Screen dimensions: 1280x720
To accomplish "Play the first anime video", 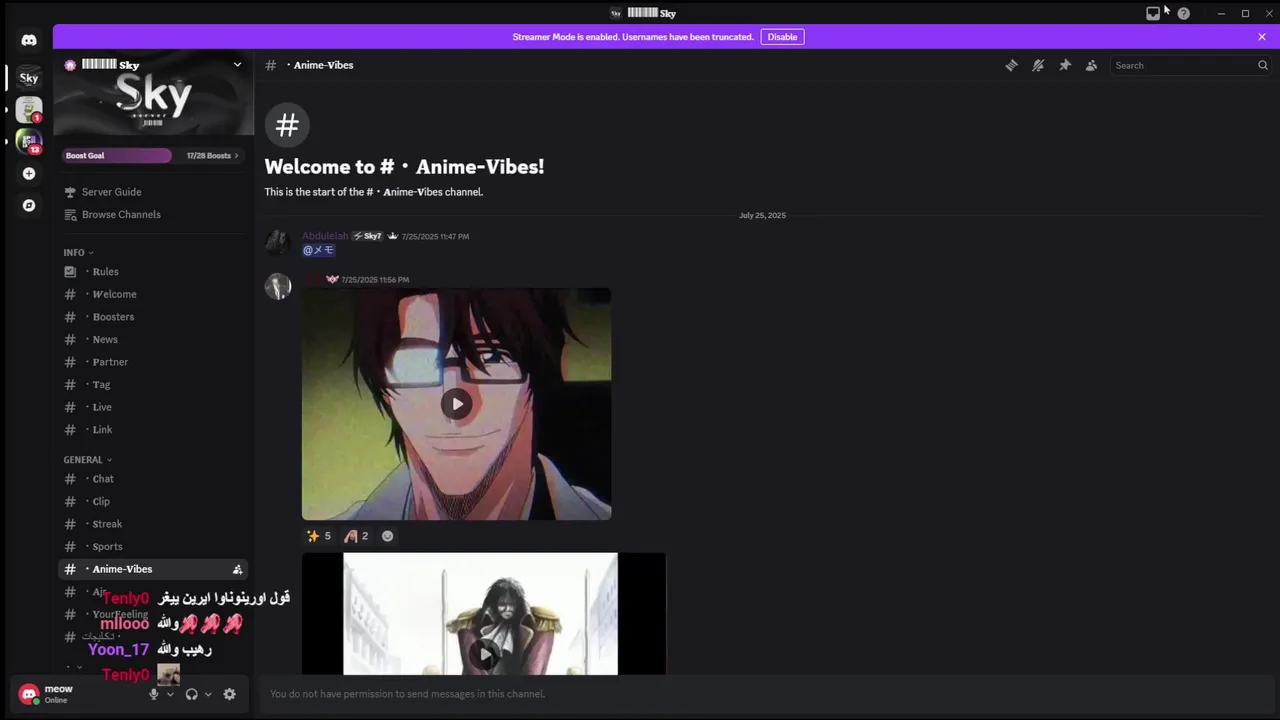I will point(457,404).
